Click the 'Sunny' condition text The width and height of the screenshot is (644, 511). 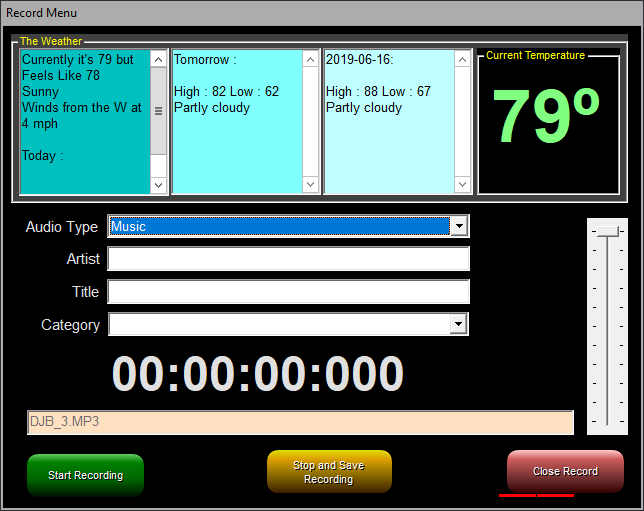coord(40,92)
